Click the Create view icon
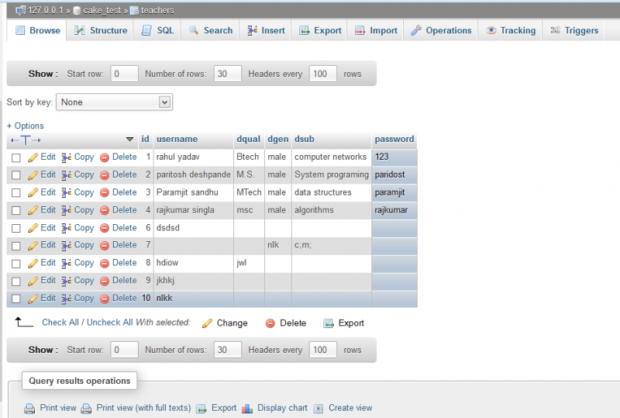The image size is (620, 418). [319, 408]
